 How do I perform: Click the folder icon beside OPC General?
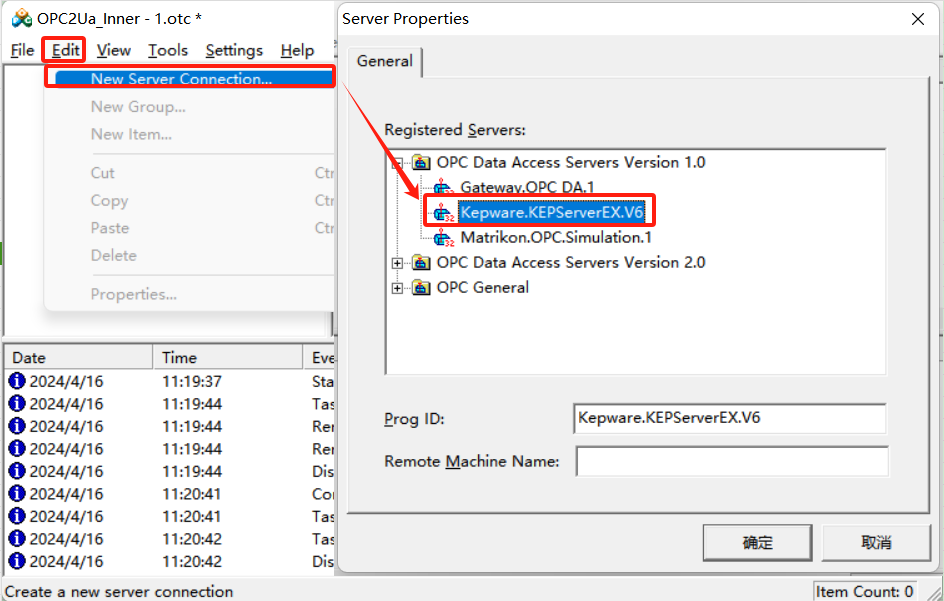(421, 288)
